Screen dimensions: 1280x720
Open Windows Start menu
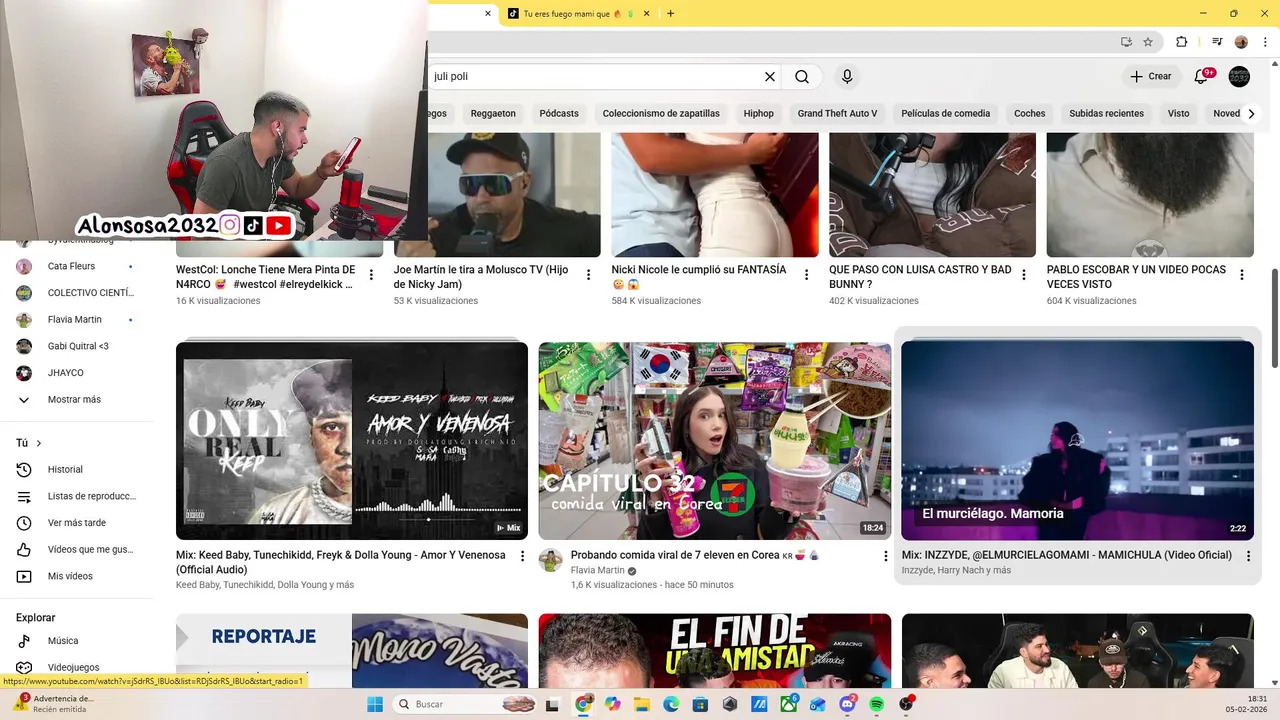(x=375, y=704)
